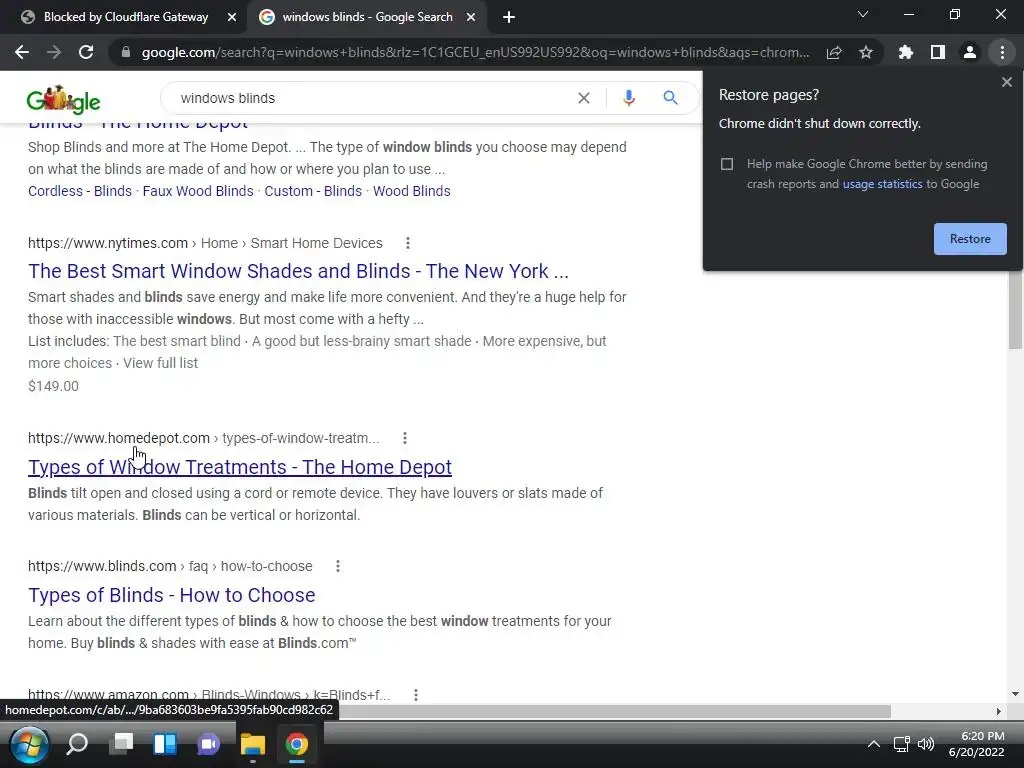Open more options for nytimes.com result

(408, 243)
